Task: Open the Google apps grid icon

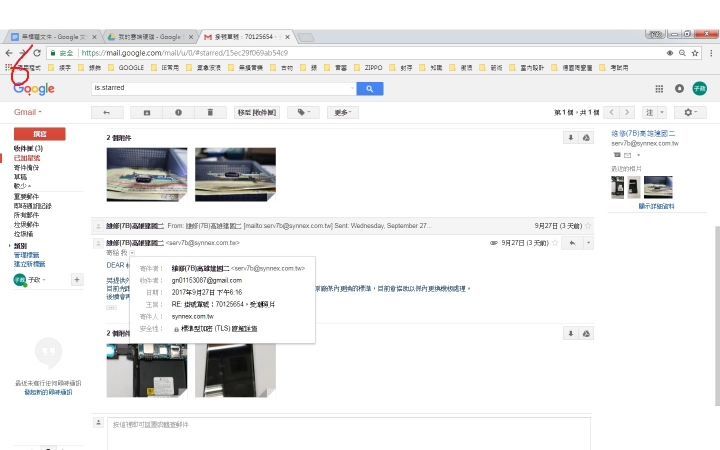Action: click(659, 89)
